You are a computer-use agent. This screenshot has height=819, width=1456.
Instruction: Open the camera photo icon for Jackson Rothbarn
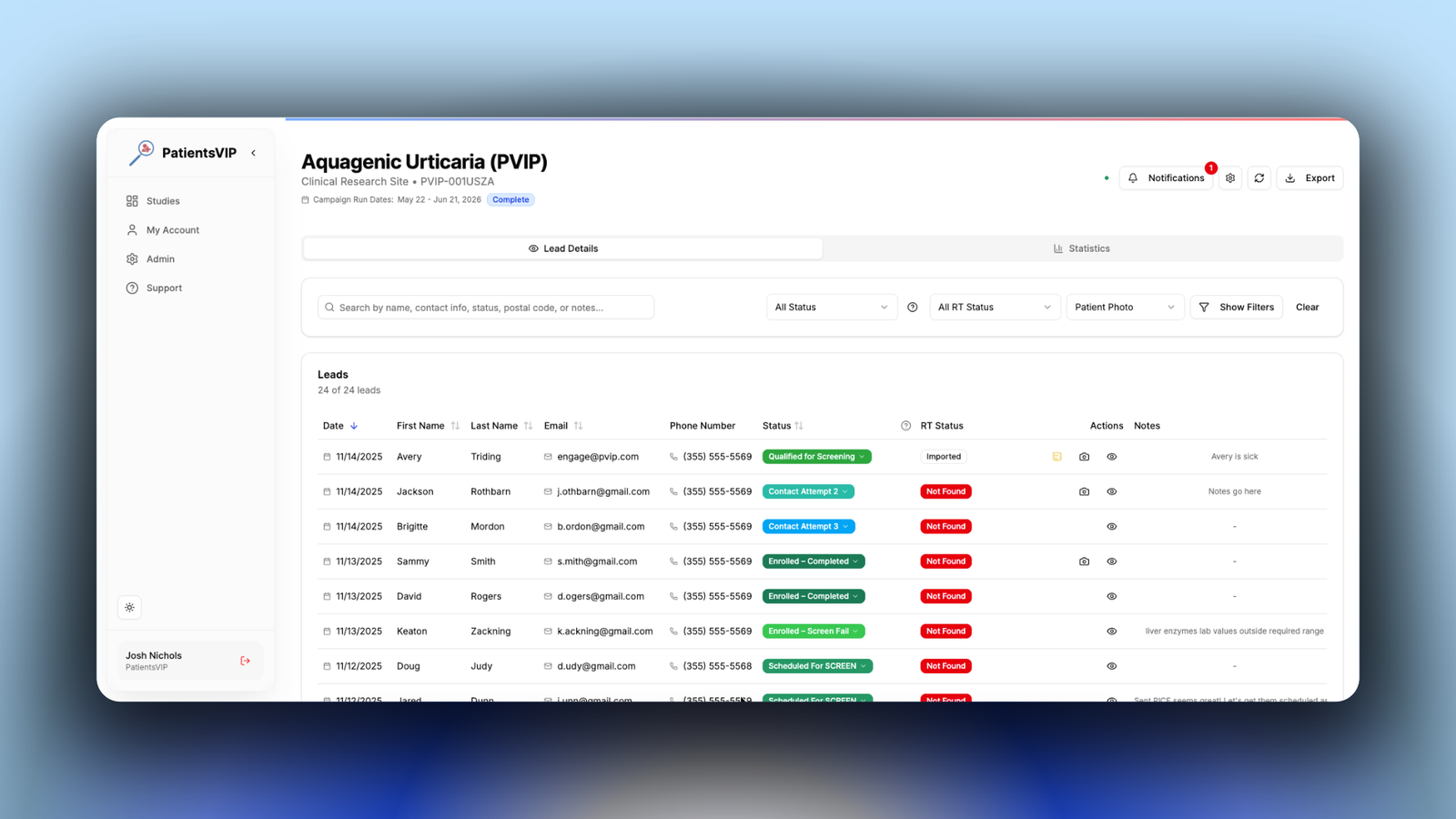(x=1084, y=491)
